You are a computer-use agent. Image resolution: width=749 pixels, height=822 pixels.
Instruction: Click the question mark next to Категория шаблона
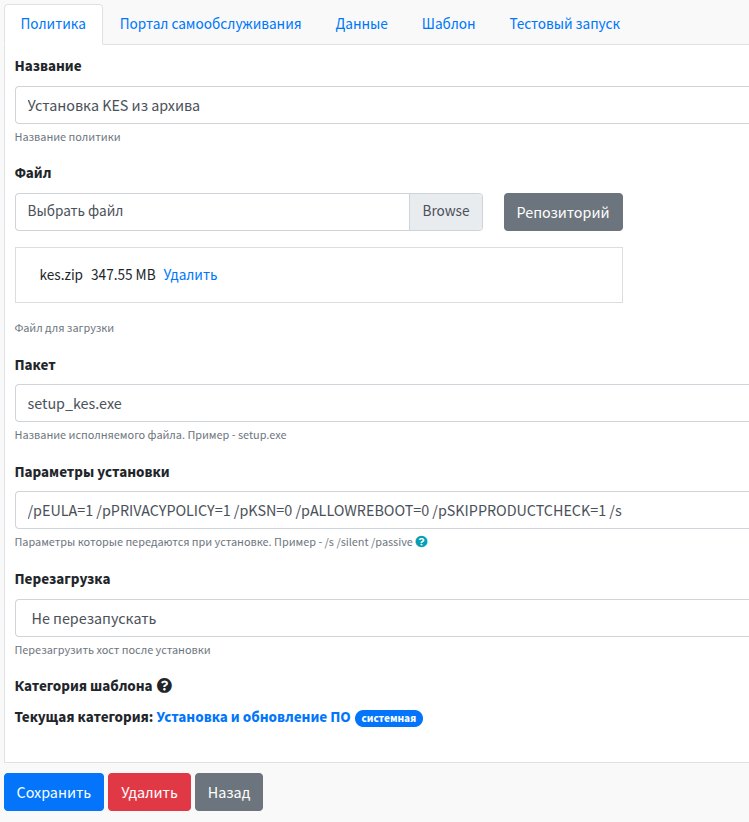coord(165,686)
